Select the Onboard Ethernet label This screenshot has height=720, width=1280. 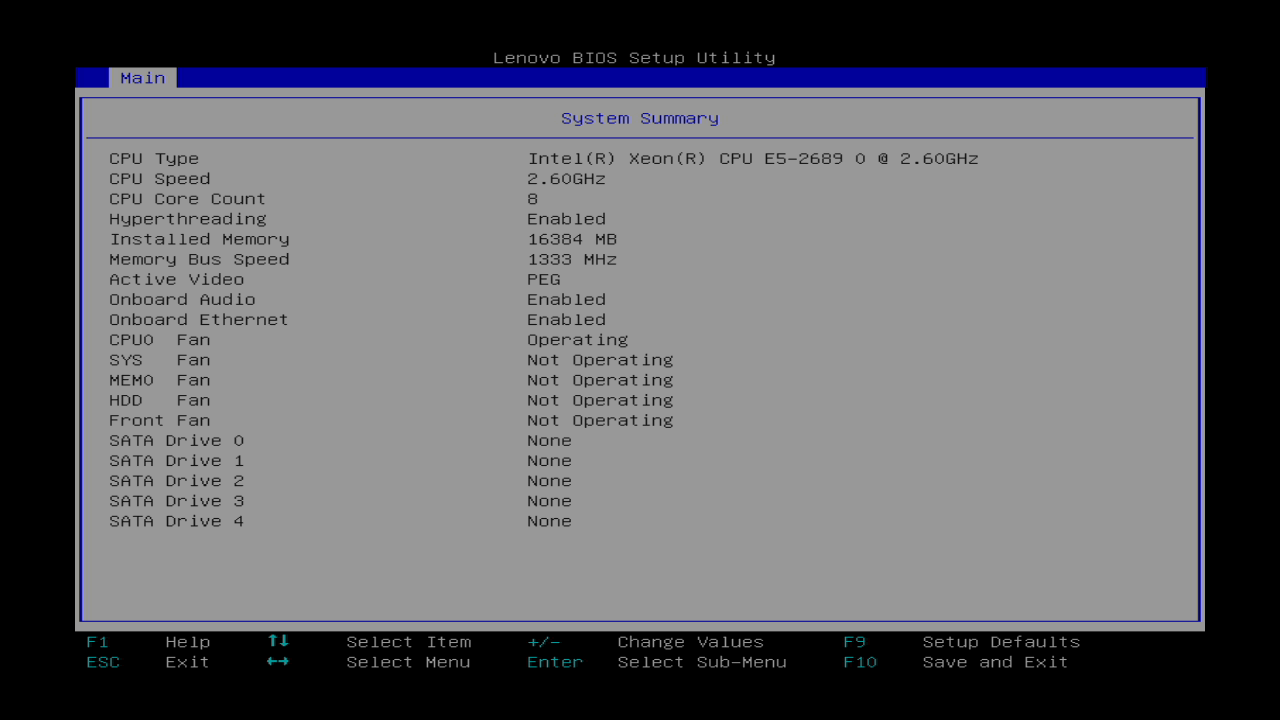click(x=199, y=319)
